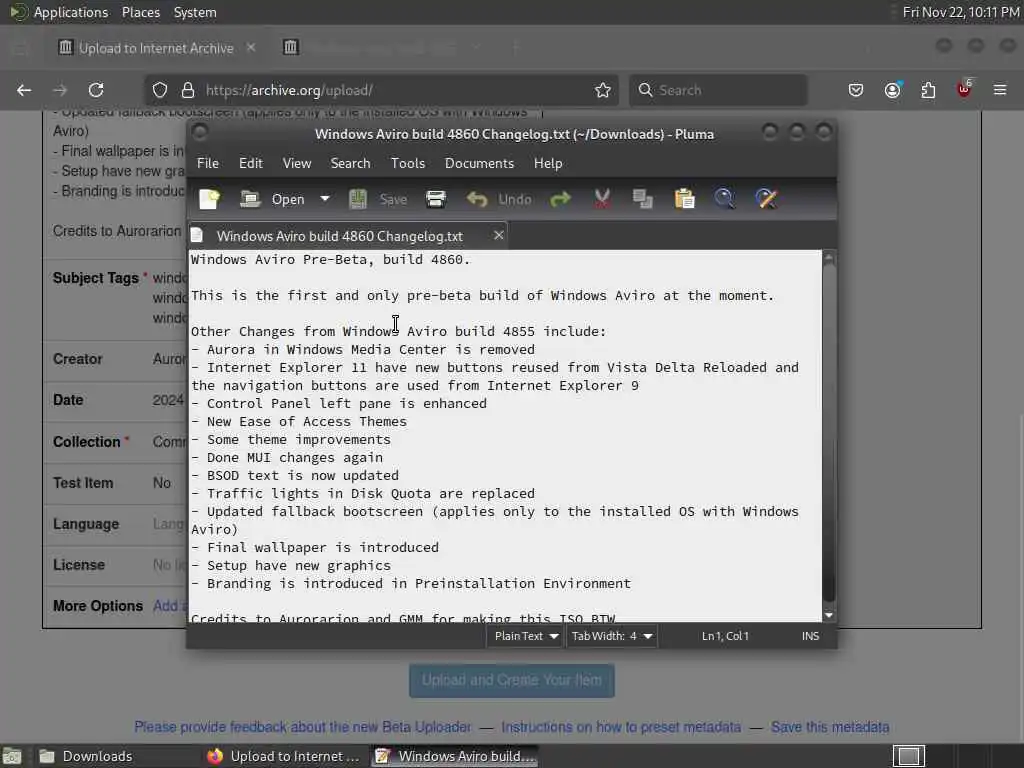
Task: Close the Changelog.txt document tab
Action: [498, 235]
